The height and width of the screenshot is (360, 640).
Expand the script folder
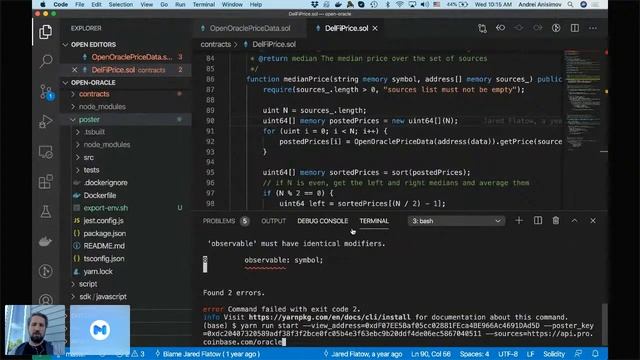(x=88, y=284)
